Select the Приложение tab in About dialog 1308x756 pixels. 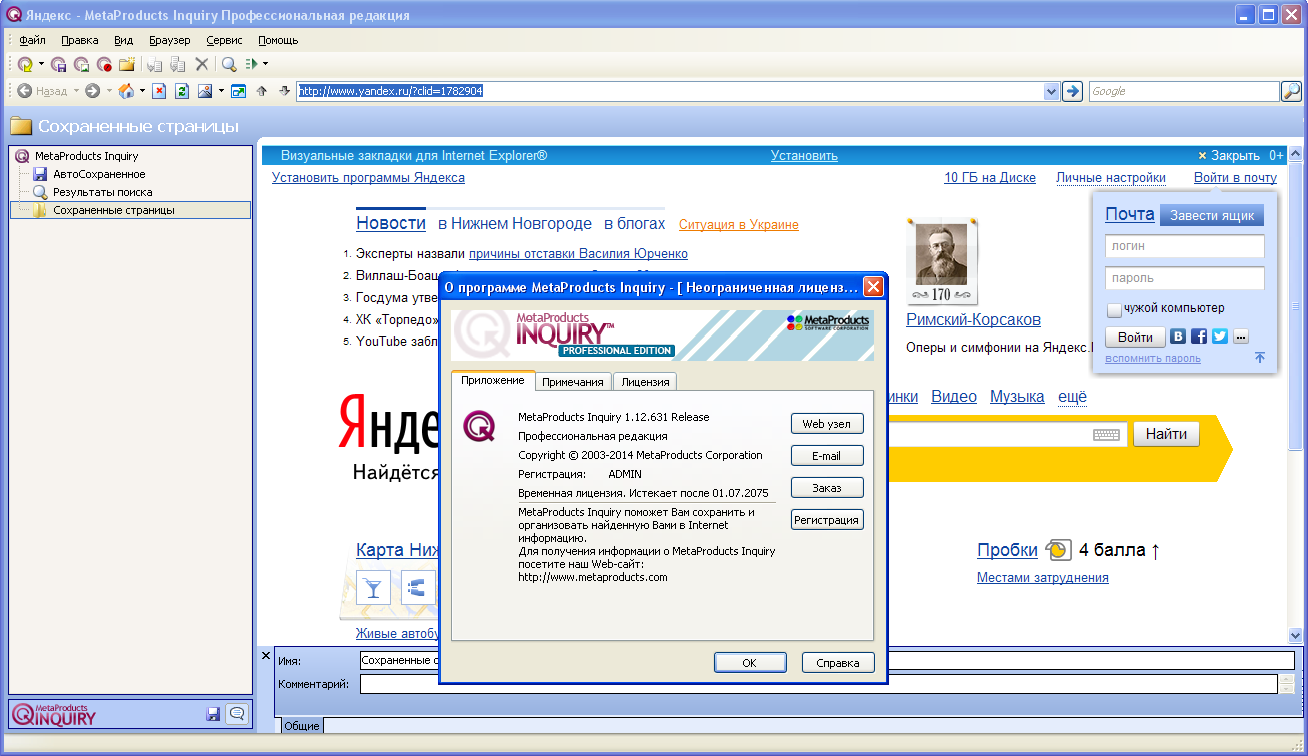(493, 380)
